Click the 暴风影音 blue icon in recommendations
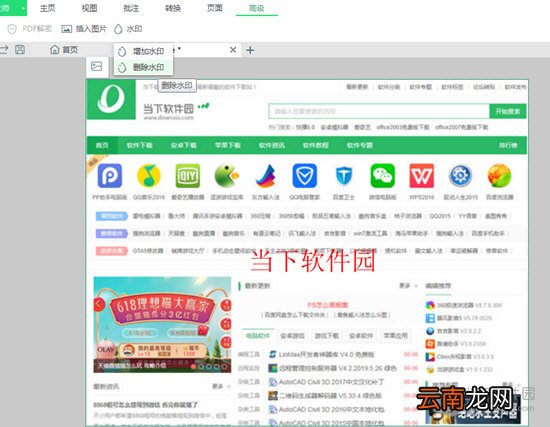The height and width of the screenshot is (427, 550). click(x=430, y=318)
